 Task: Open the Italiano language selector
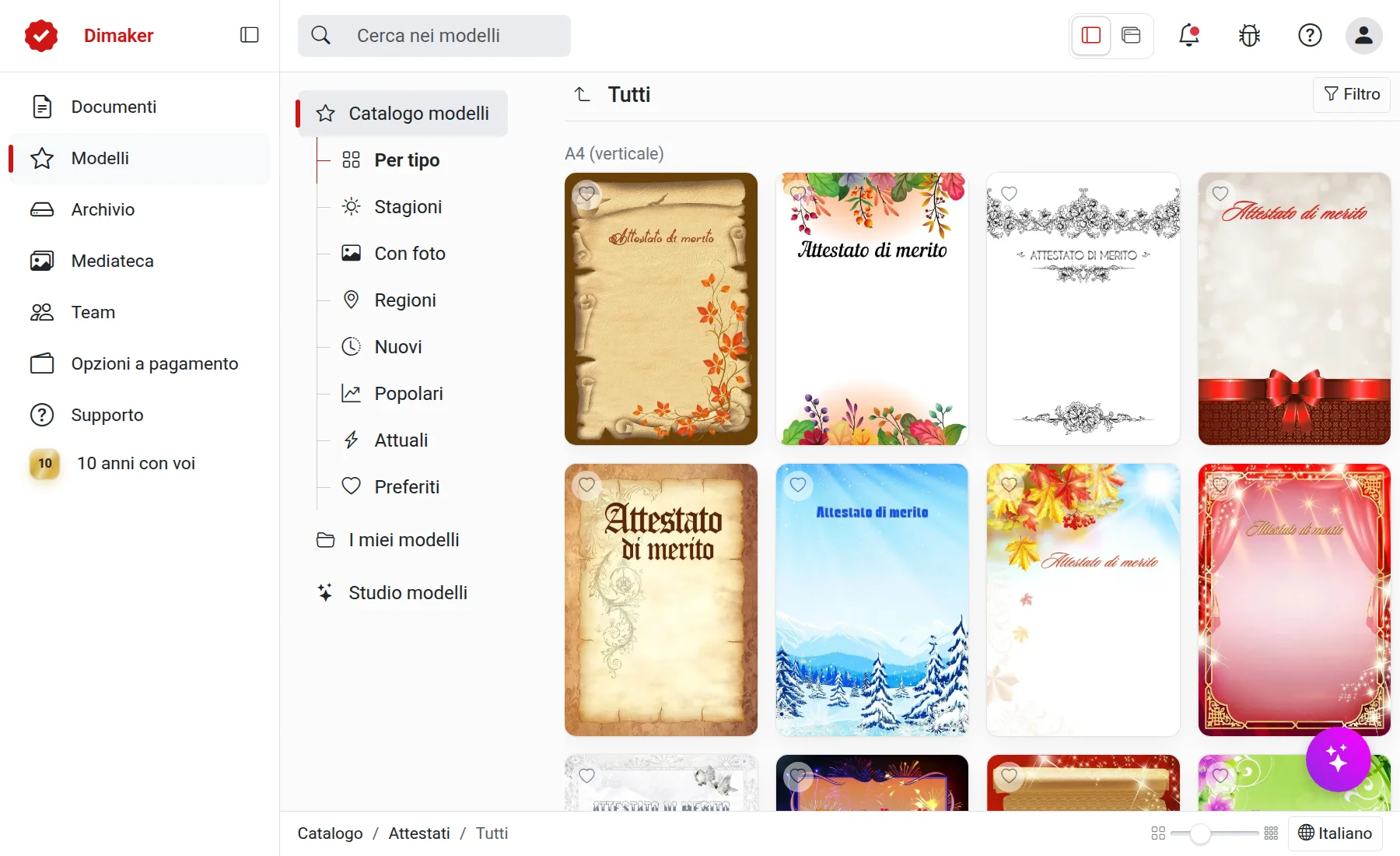point(1335,833)
